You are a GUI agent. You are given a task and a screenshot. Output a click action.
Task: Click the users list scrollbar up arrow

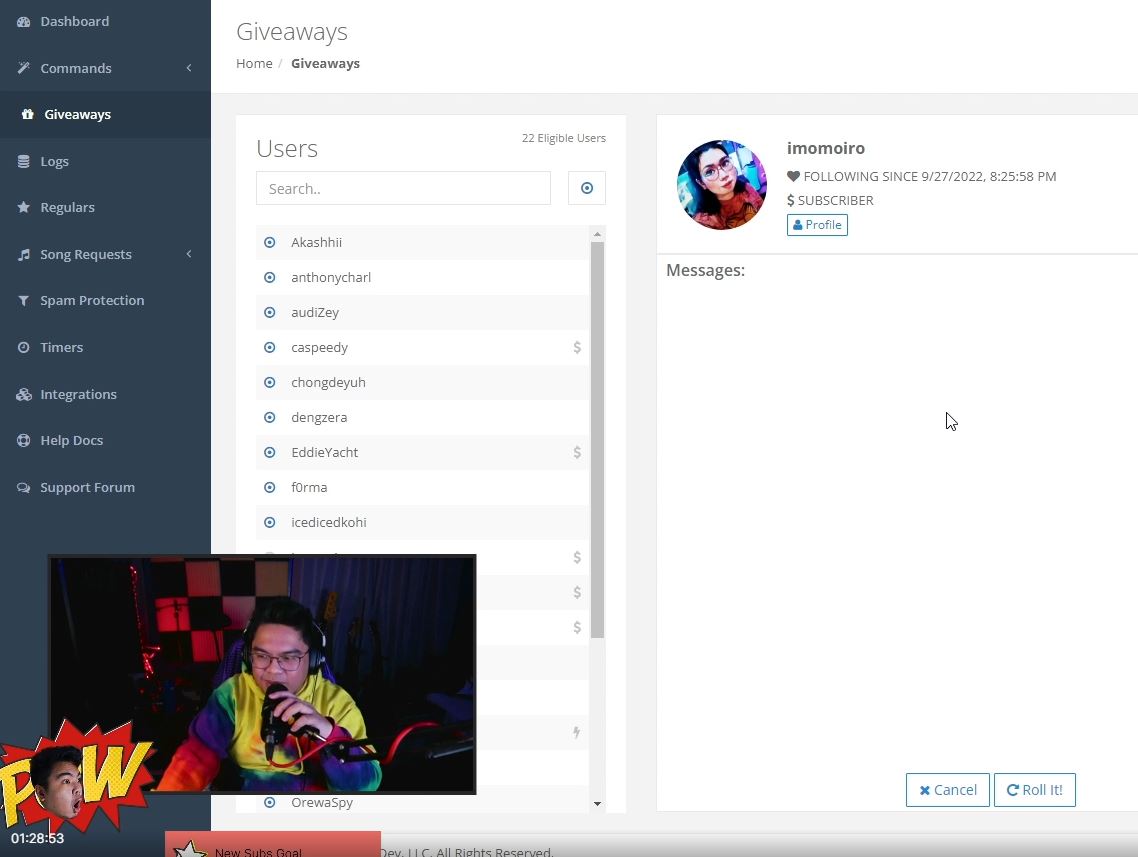click(597, 234)
